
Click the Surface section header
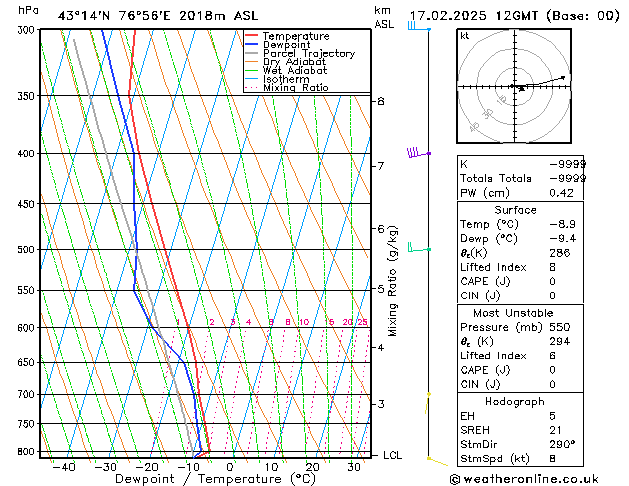[x=515, y=210]
